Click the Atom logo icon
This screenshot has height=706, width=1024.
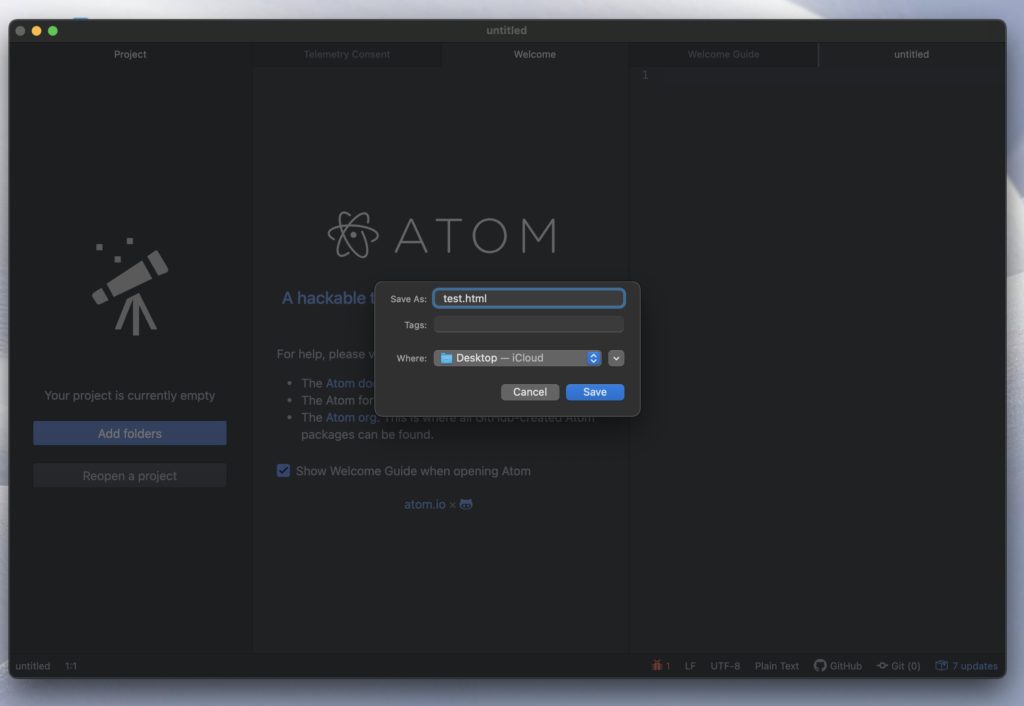[x=353, y=235]
